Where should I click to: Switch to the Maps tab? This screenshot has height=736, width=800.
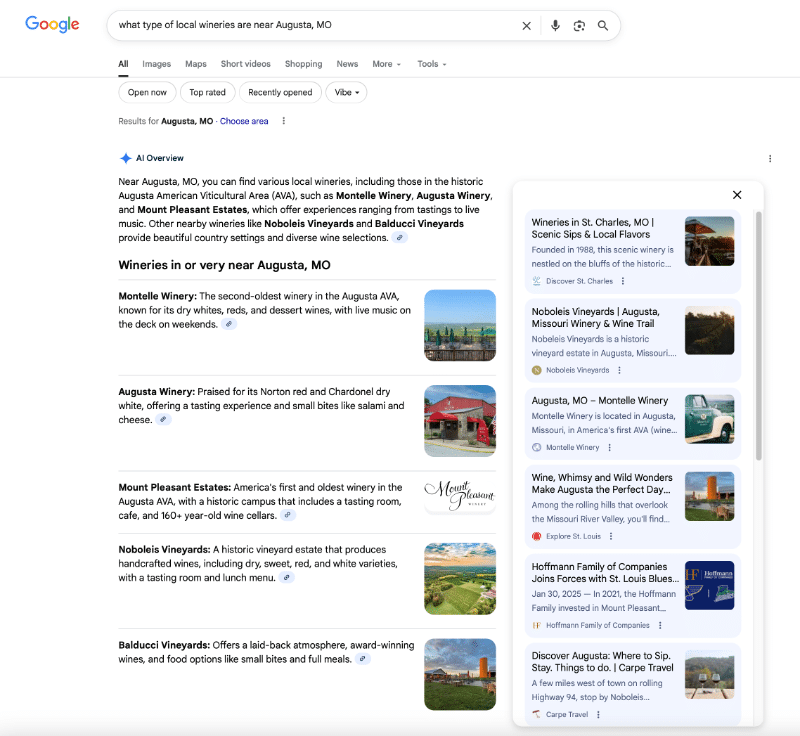click(196, 64)
